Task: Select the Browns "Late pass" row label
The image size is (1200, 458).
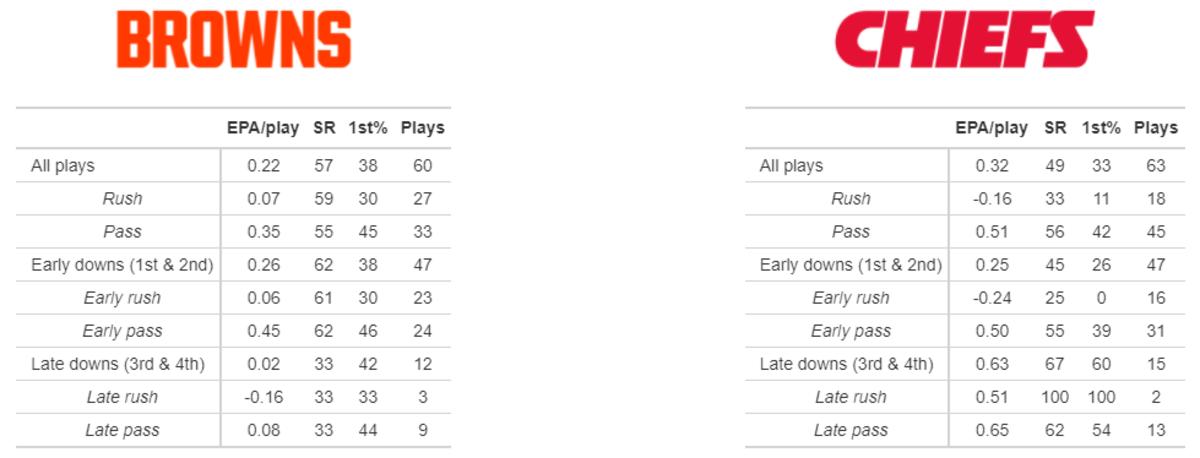Action: pyautogui.click(x=122, y=430)
